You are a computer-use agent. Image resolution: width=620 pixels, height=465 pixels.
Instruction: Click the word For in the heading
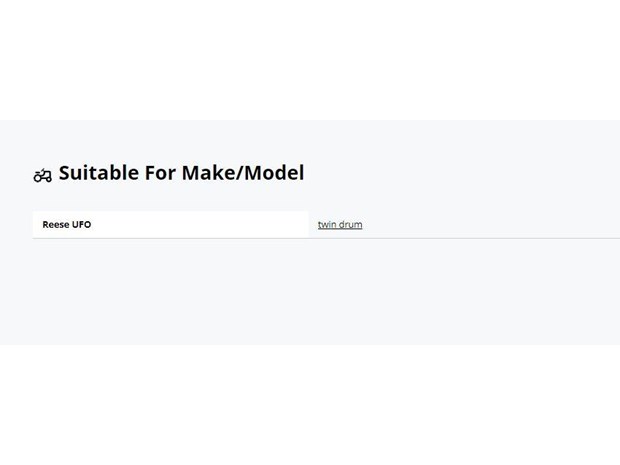160,173
